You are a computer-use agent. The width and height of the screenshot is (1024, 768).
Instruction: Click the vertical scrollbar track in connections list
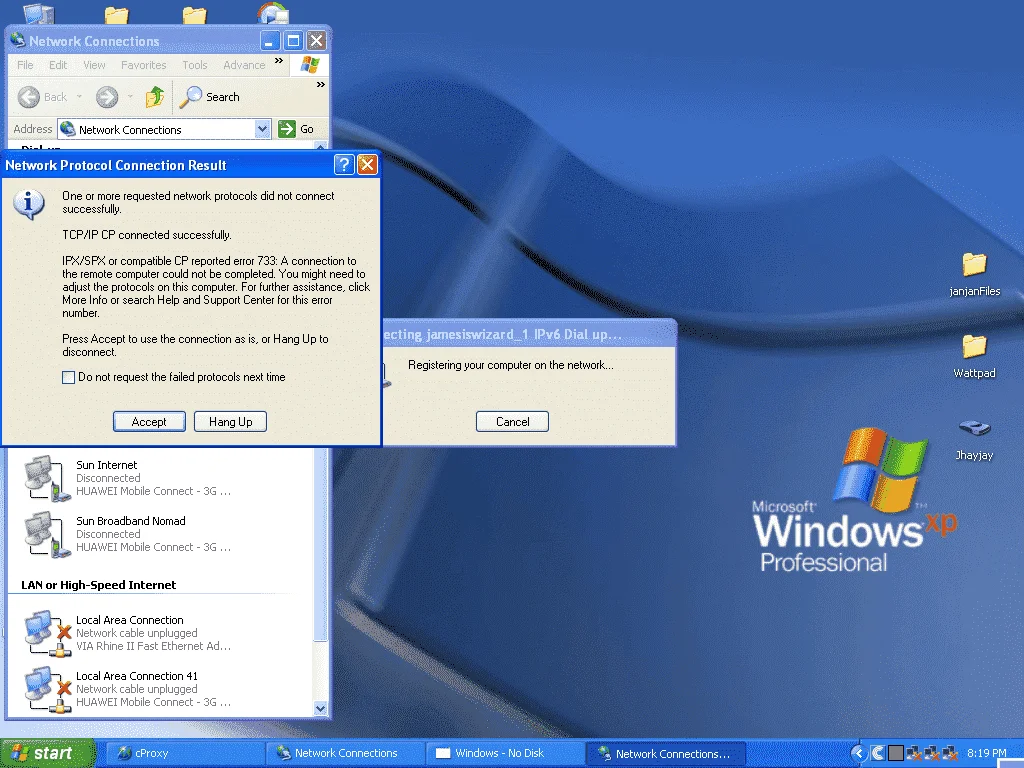[320, 673]
